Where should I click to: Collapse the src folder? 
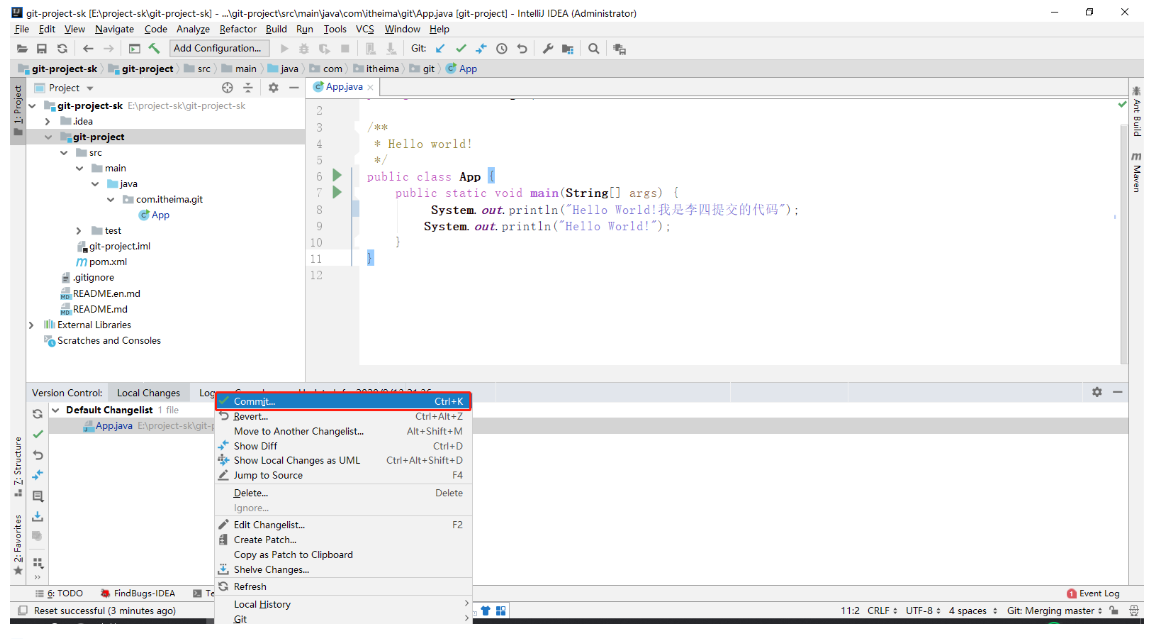[64, 153]
